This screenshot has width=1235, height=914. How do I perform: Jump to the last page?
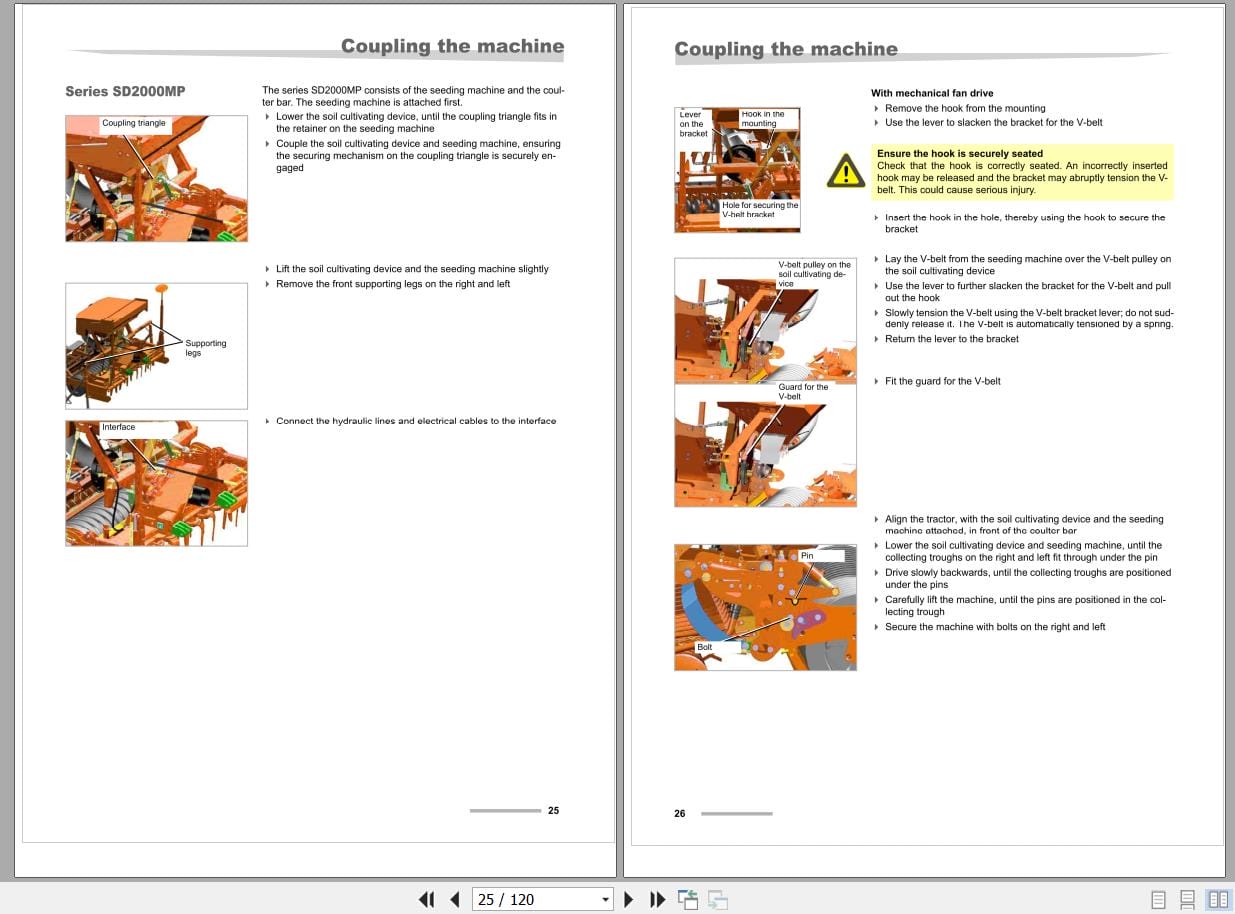657,899
